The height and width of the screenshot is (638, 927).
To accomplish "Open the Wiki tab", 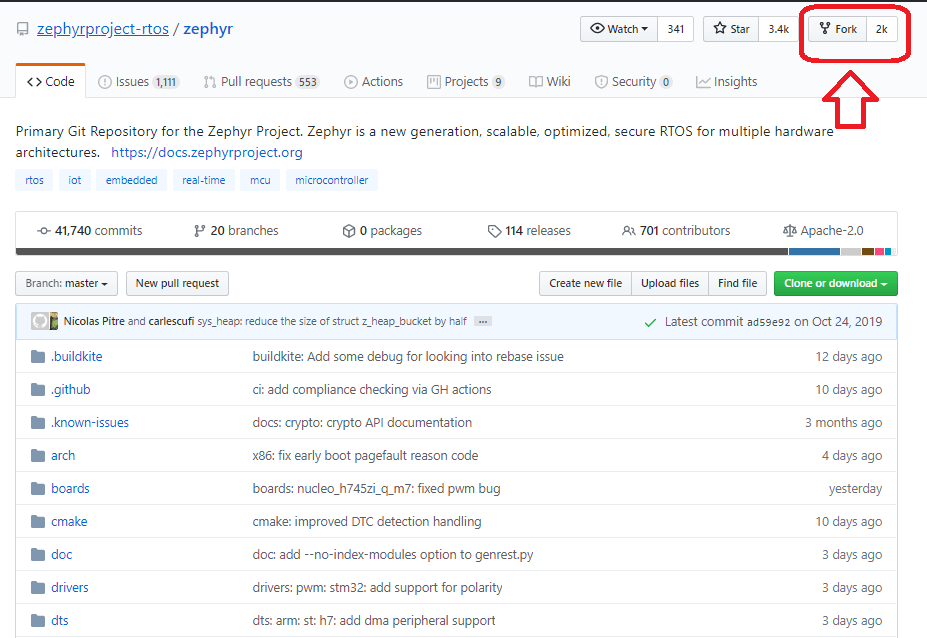I will click(x=549, y=82).
